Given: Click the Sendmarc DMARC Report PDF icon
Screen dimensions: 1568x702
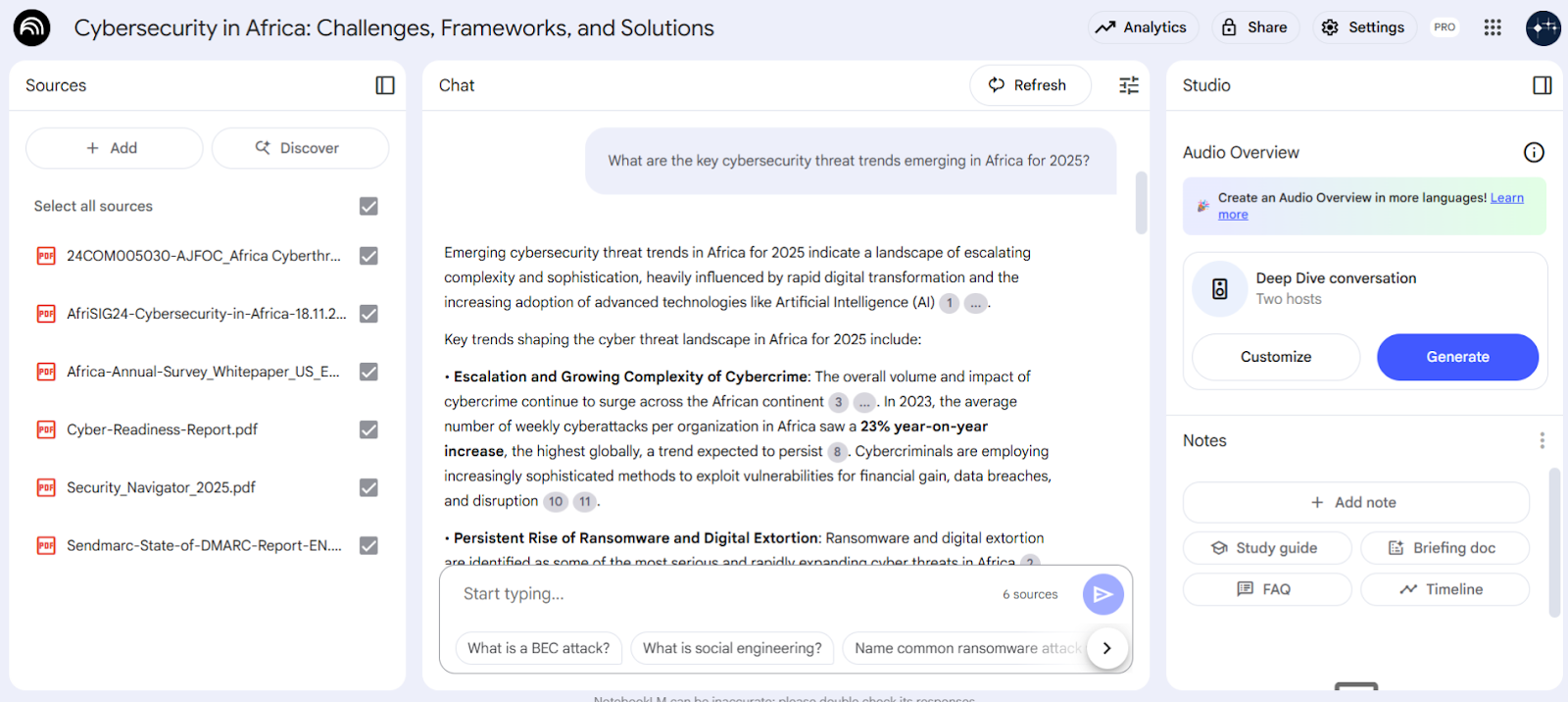Looking at the screenshot, I should tap(46, 545).
